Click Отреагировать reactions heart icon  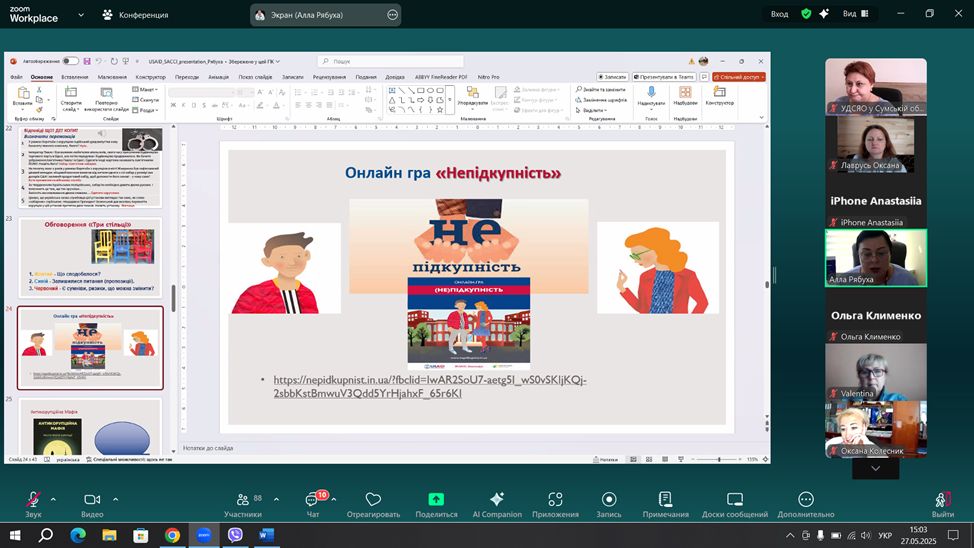(x=373, y=500)
